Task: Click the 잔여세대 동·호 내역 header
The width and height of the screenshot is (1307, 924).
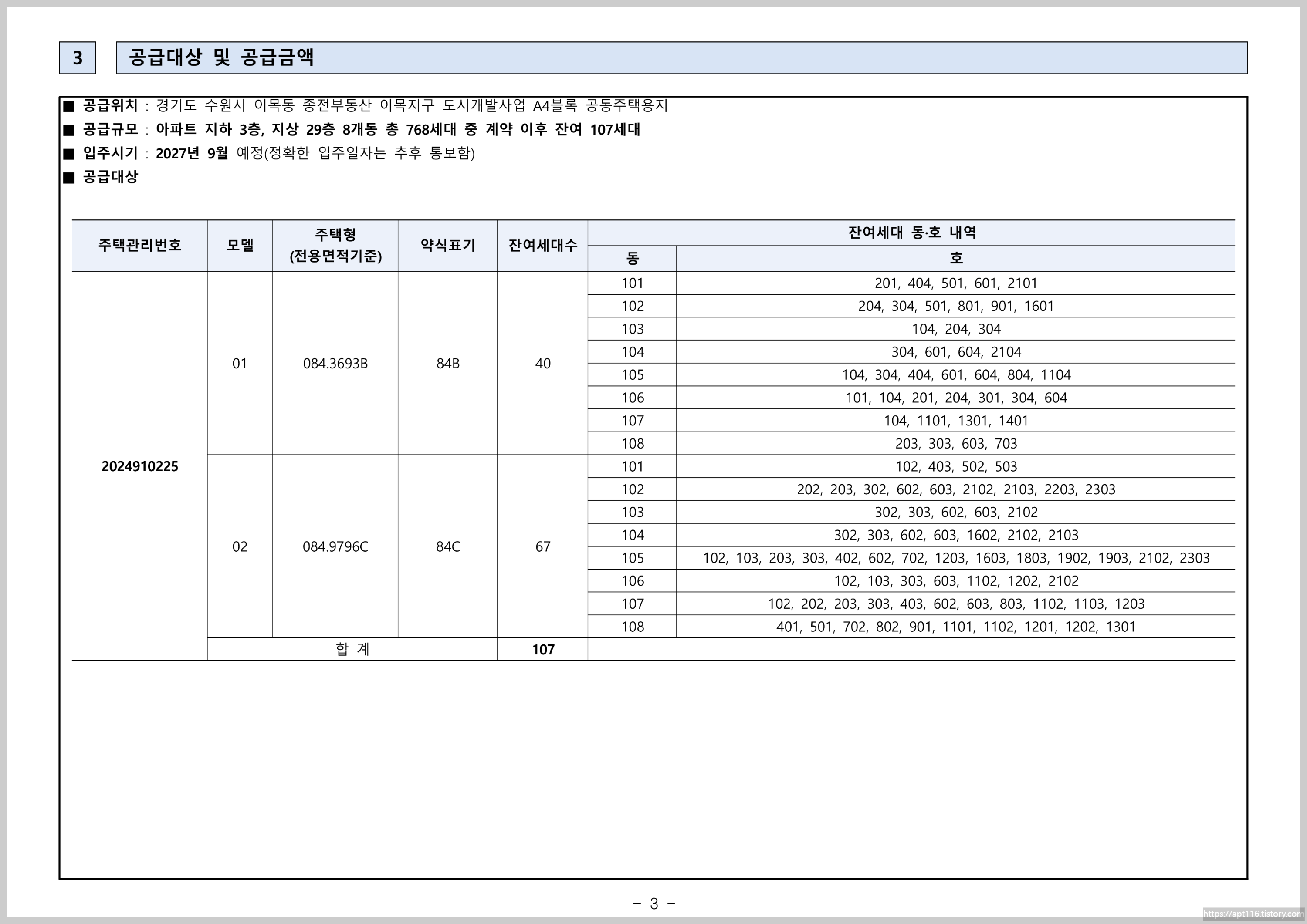Action: click(911, 233)
